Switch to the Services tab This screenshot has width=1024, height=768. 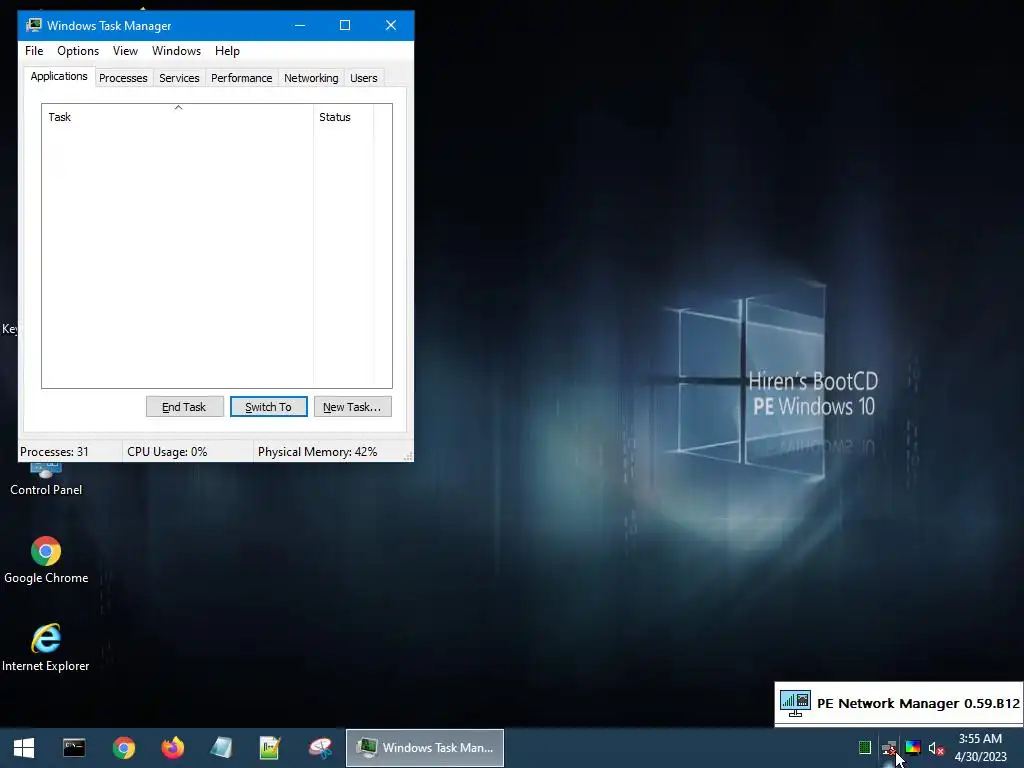[179, 78]
